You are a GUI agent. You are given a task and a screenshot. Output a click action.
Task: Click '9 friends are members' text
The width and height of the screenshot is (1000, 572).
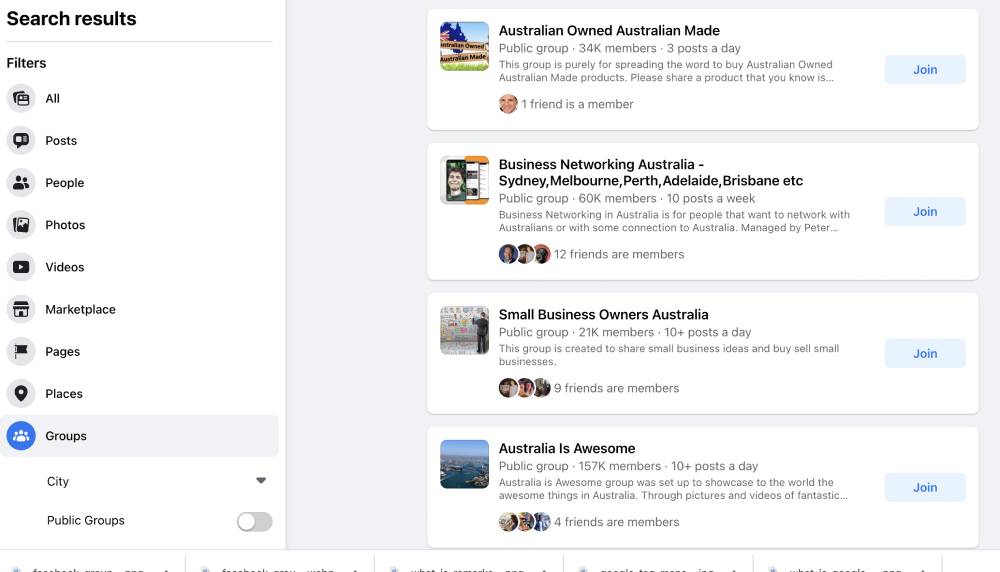pyautogui.click(x=616, y=388)
